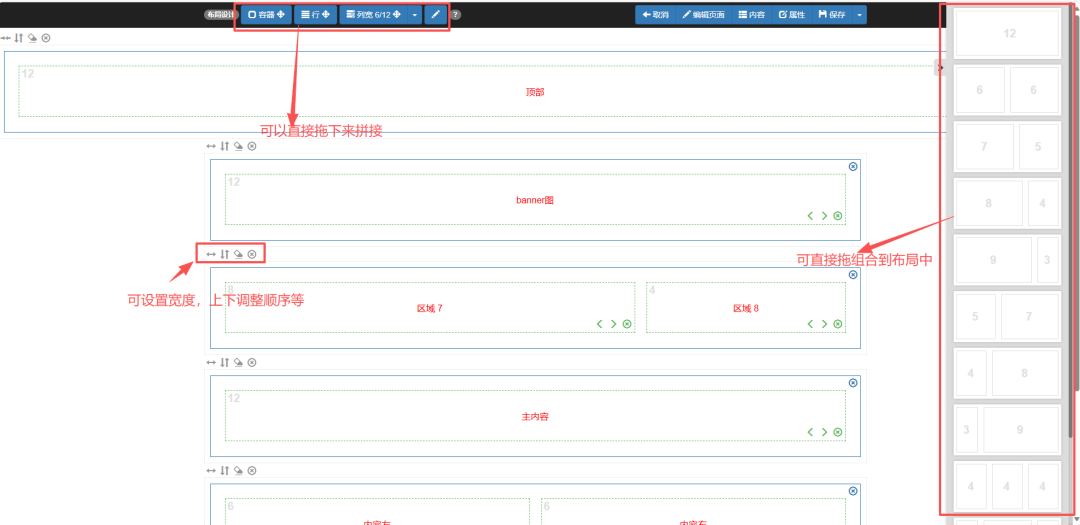Click the green left arrow in the 区域 8 column
1080x525 pixels.
pyautogui.click(x=811, y=324)
